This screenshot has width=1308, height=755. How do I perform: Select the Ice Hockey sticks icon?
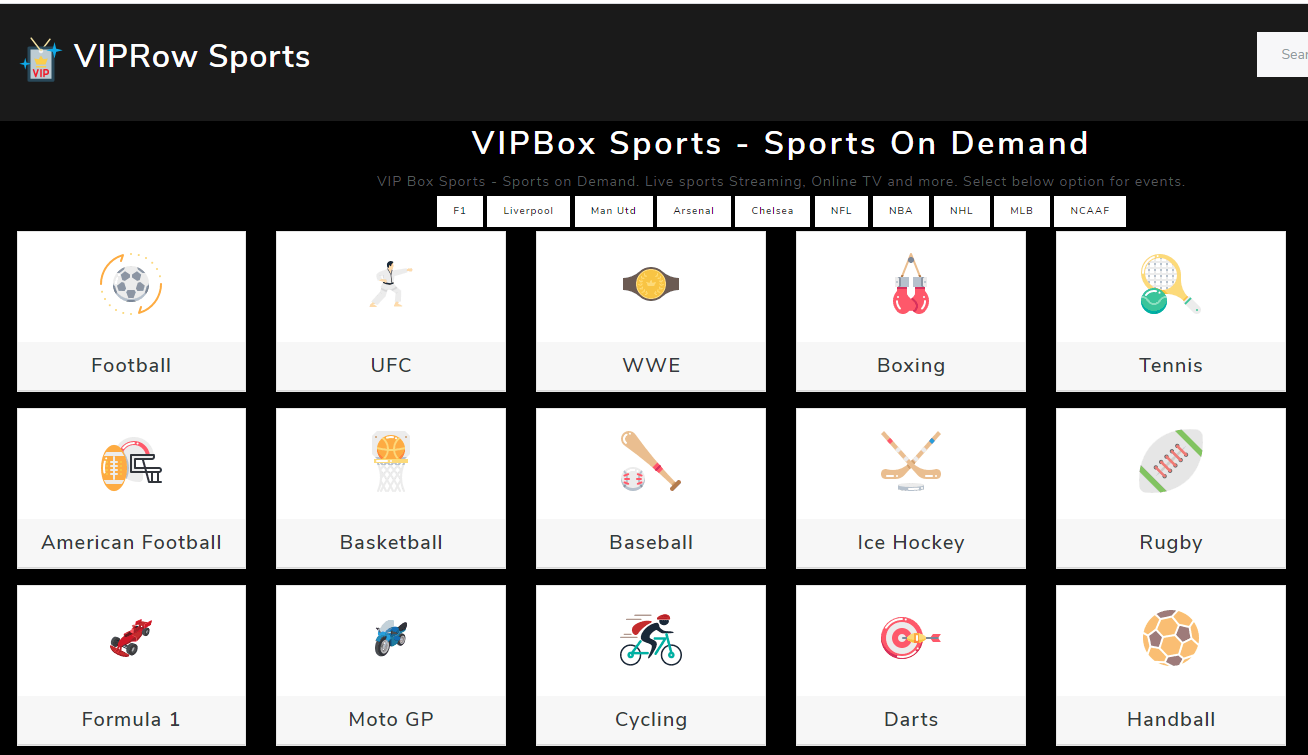pos(910,461)
